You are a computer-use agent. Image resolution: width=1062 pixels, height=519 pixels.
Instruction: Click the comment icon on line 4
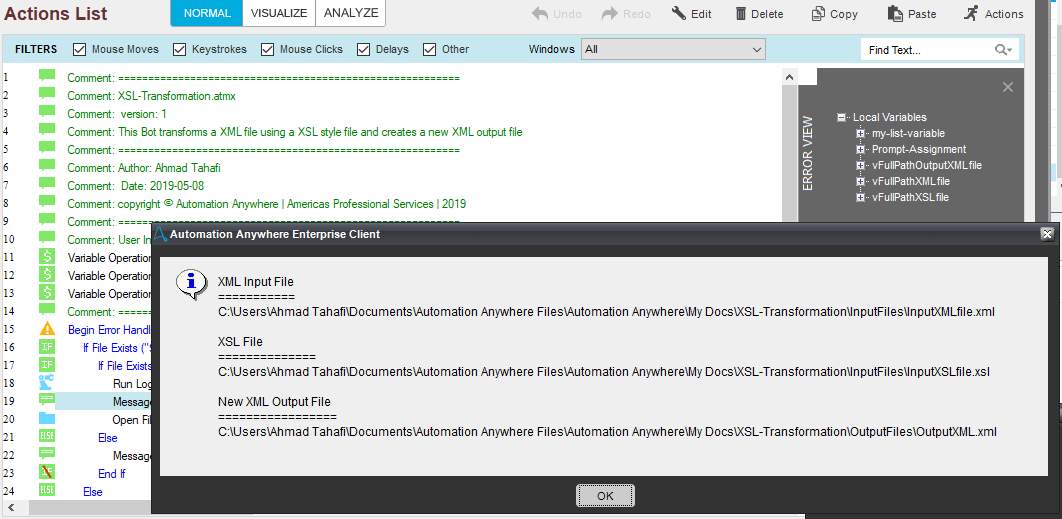click(x=47, y=129)
